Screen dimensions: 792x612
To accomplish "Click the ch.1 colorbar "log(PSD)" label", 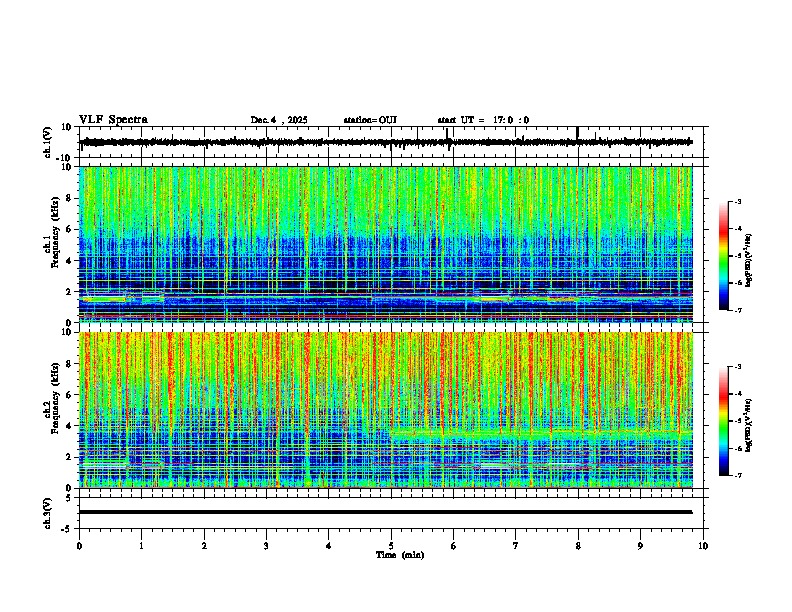I will click(x=748, y=260).
